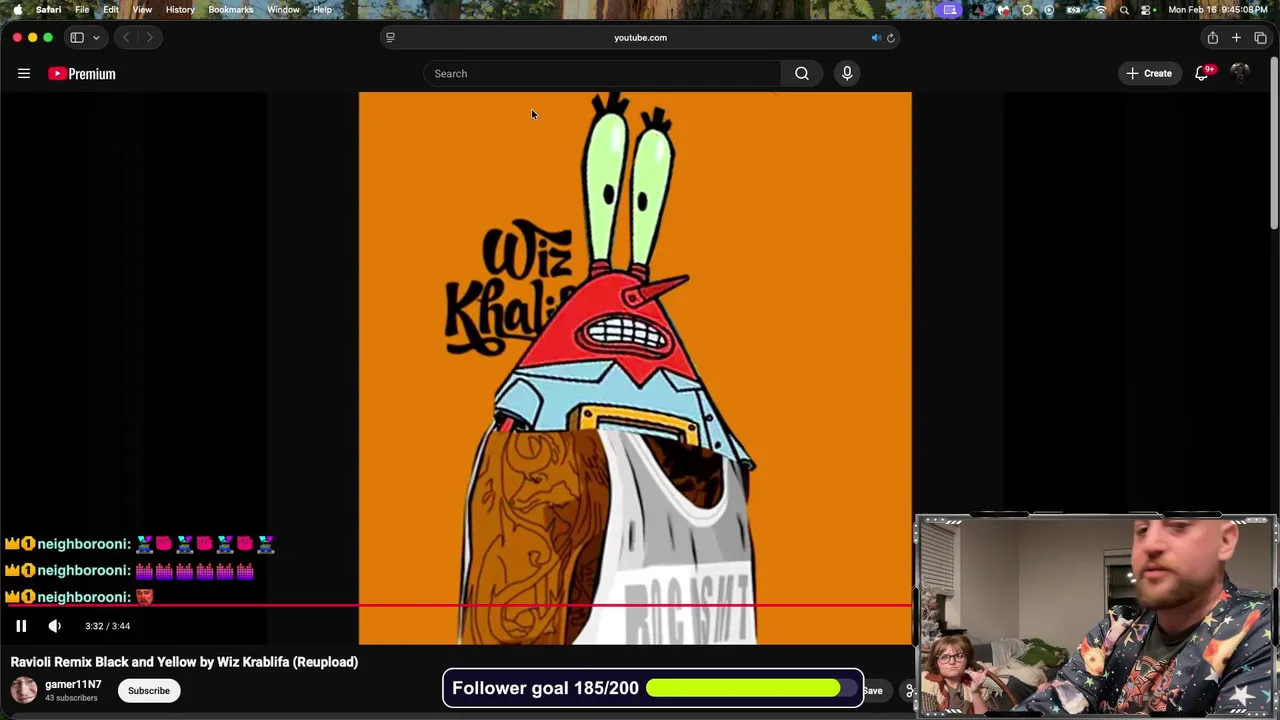Show Safari tab overview
This screenshot has height=720, width=1280.
click(x=1260, y=37)
